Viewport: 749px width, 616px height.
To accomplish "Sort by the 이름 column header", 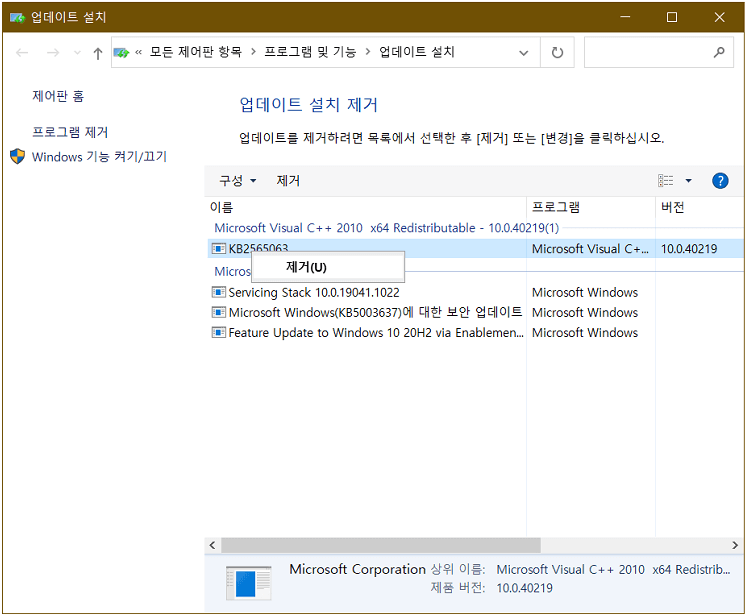I will [x=367, y=207].
